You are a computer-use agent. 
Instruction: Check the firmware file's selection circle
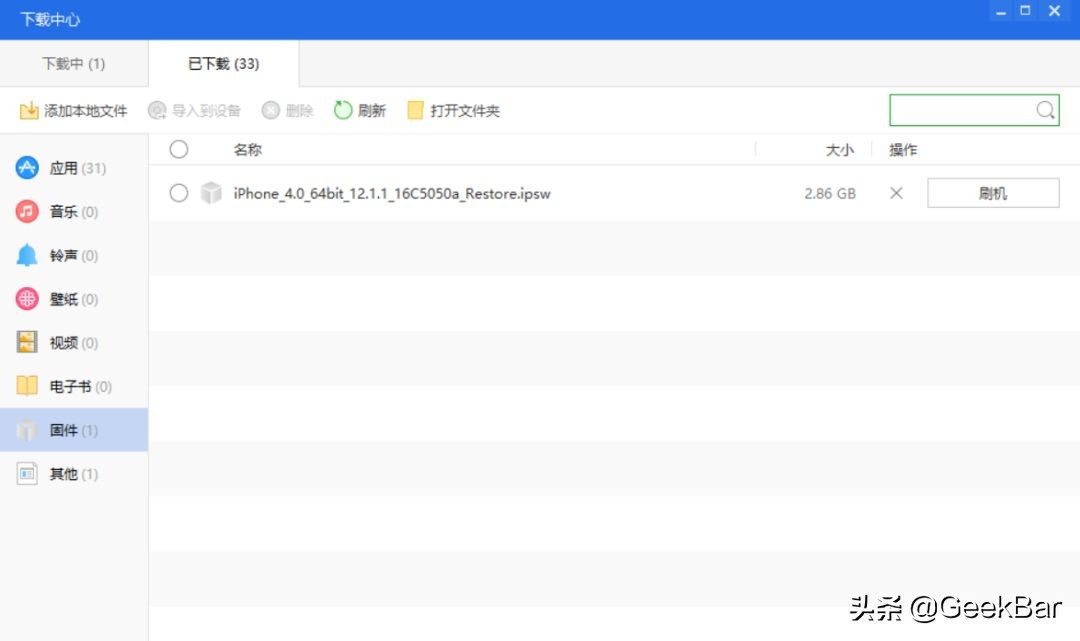coord(179,193)
